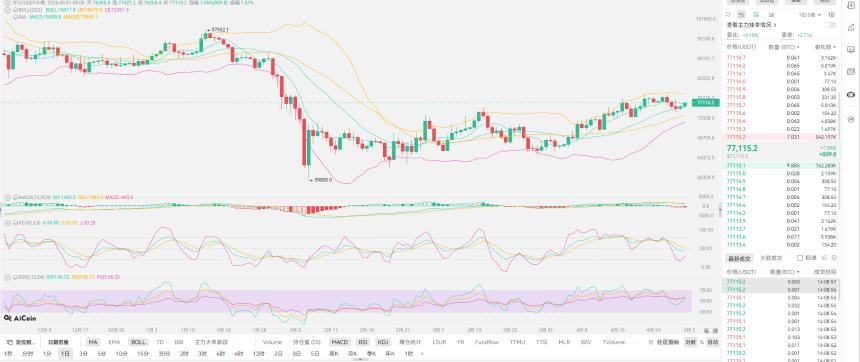Select the first order book view icon
Viewport: 860px width, 362px height.
(x=728, y=15)
